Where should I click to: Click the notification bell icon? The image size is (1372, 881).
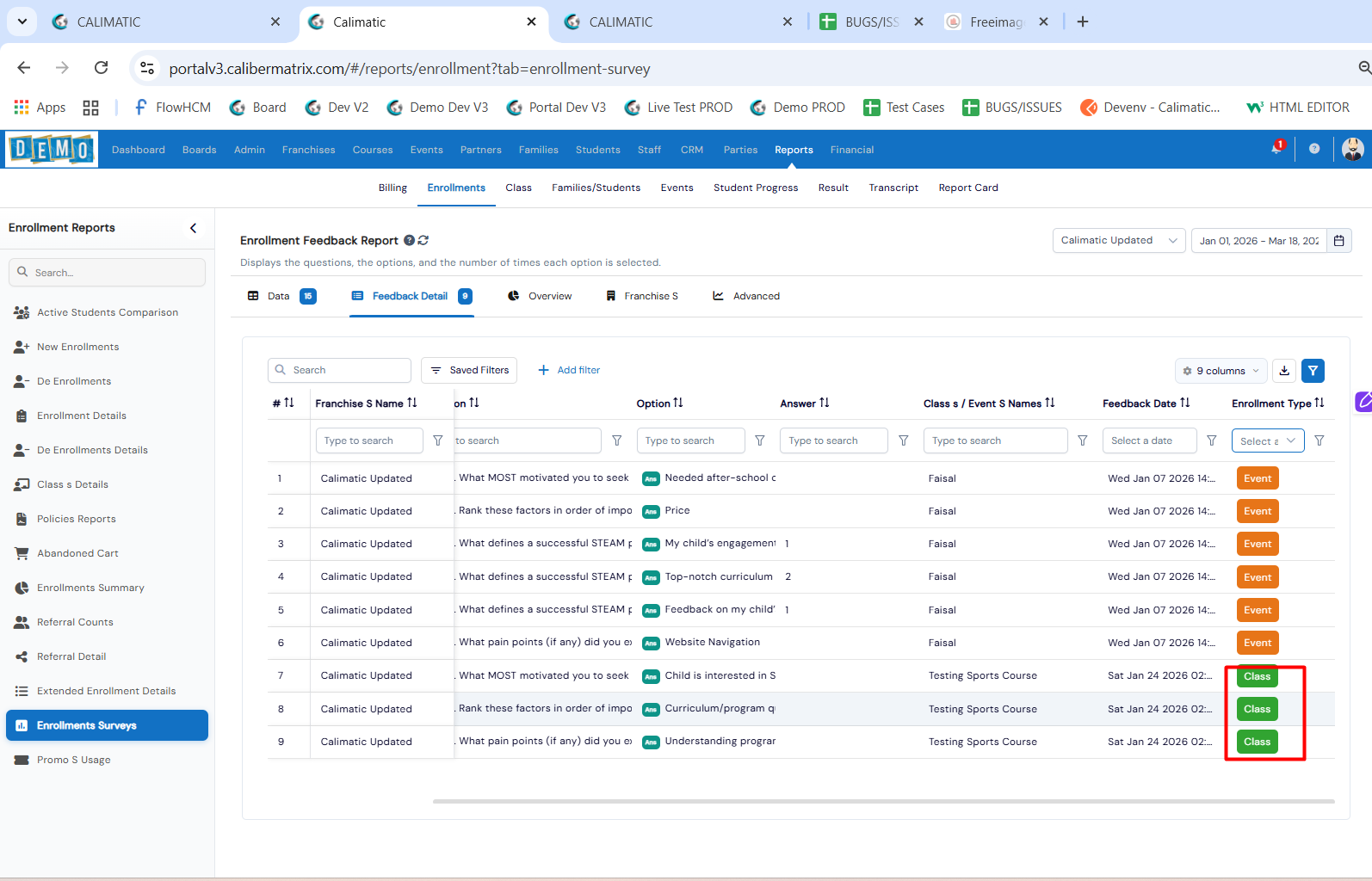(x=1276, y=149)
